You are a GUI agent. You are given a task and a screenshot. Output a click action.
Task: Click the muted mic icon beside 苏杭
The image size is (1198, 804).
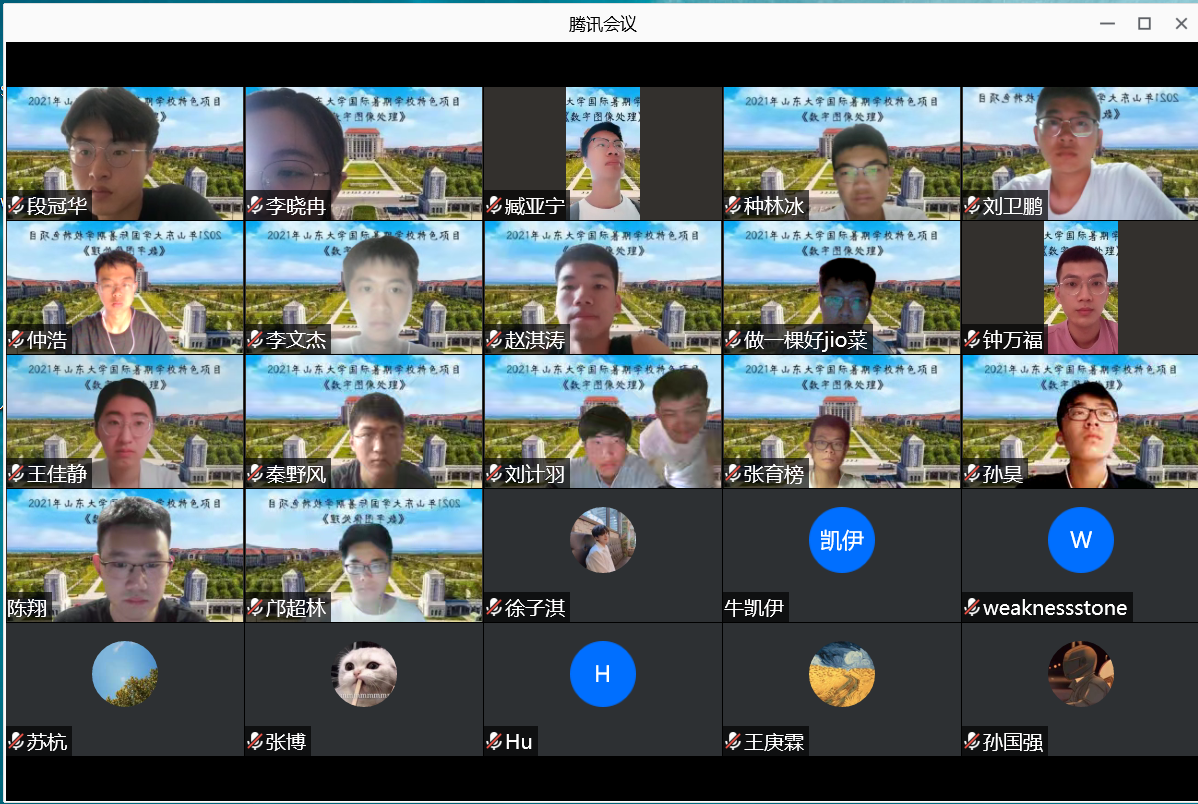16,741
